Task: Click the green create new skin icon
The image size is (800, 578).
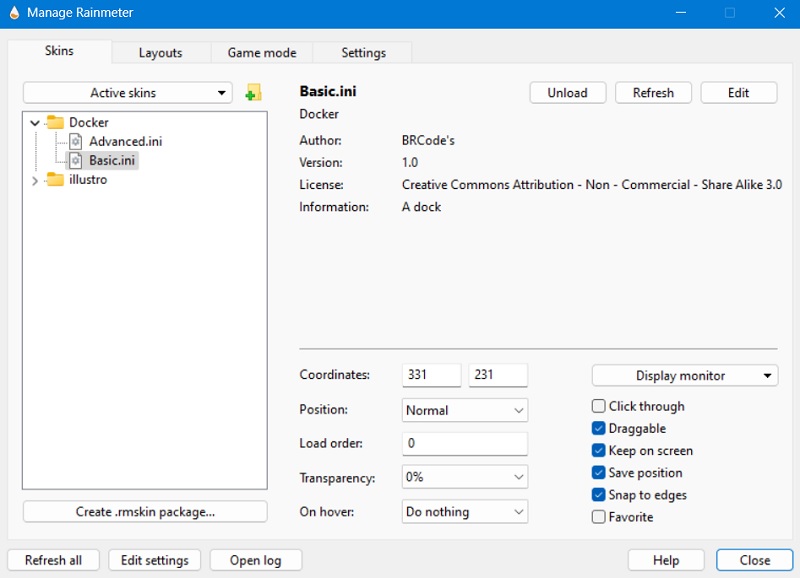Action: (x=253, y=91)
